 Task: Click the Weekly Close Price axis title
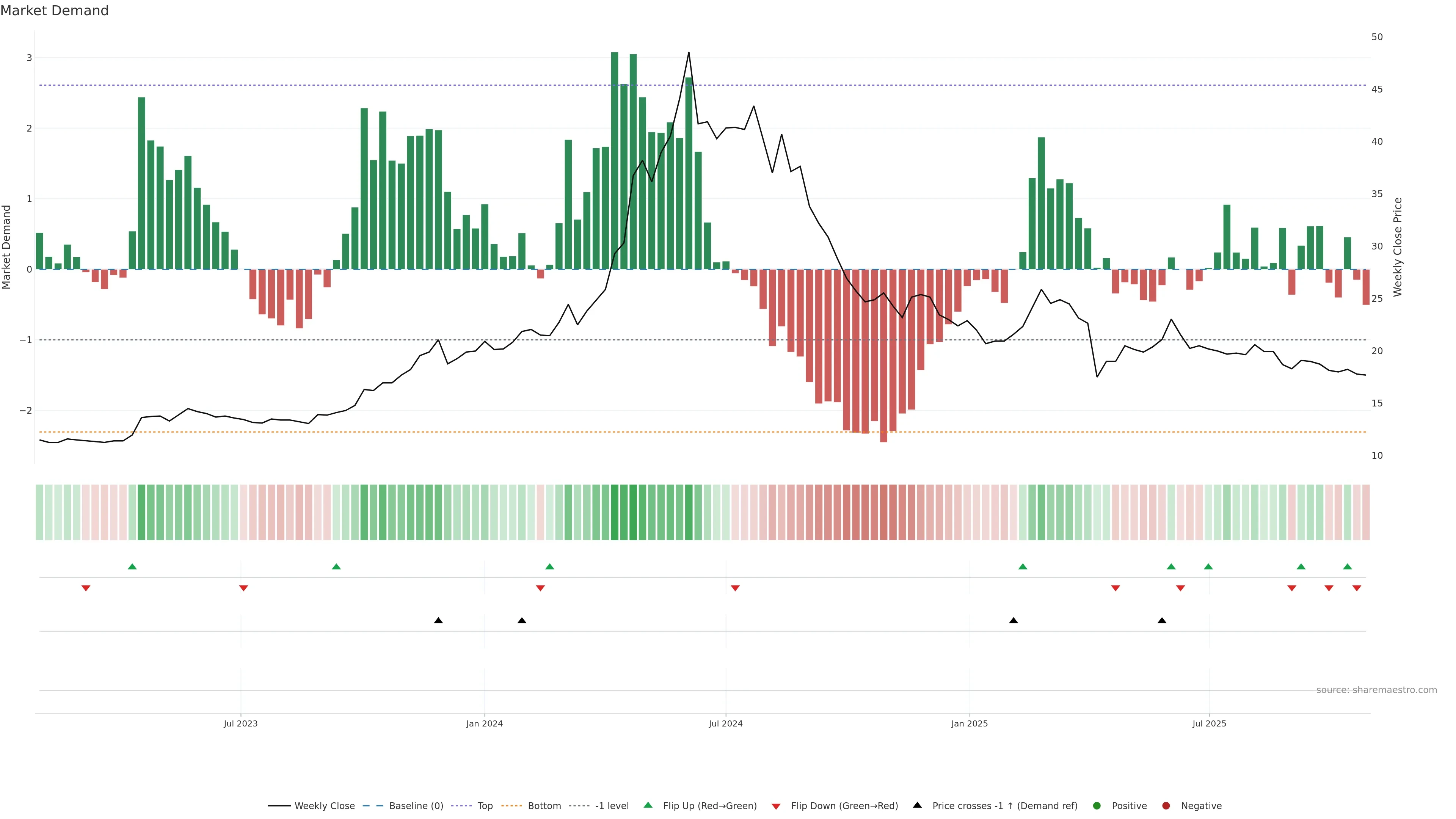click(x=1397, y=247)
